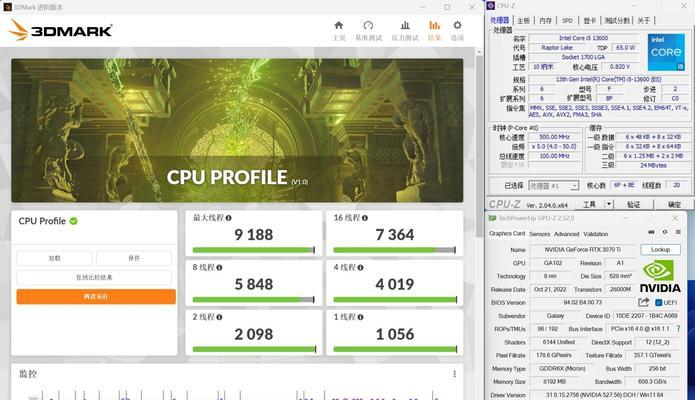Open the 3DMark Options (选项) gear

click(x=457, y=30)
